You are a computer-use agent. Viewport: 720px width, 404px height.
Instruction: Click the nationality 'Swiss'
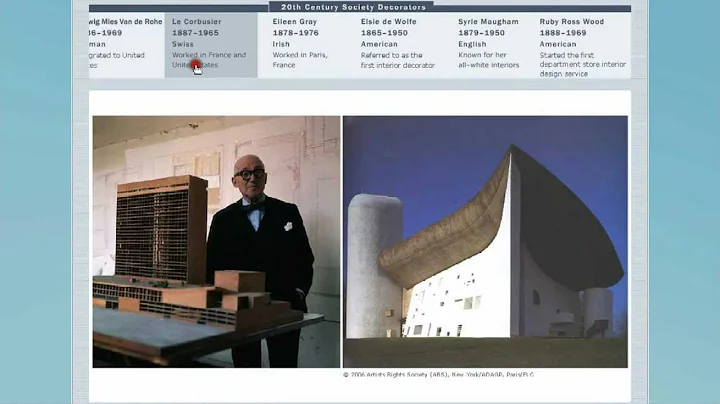[x=183, y=44]
